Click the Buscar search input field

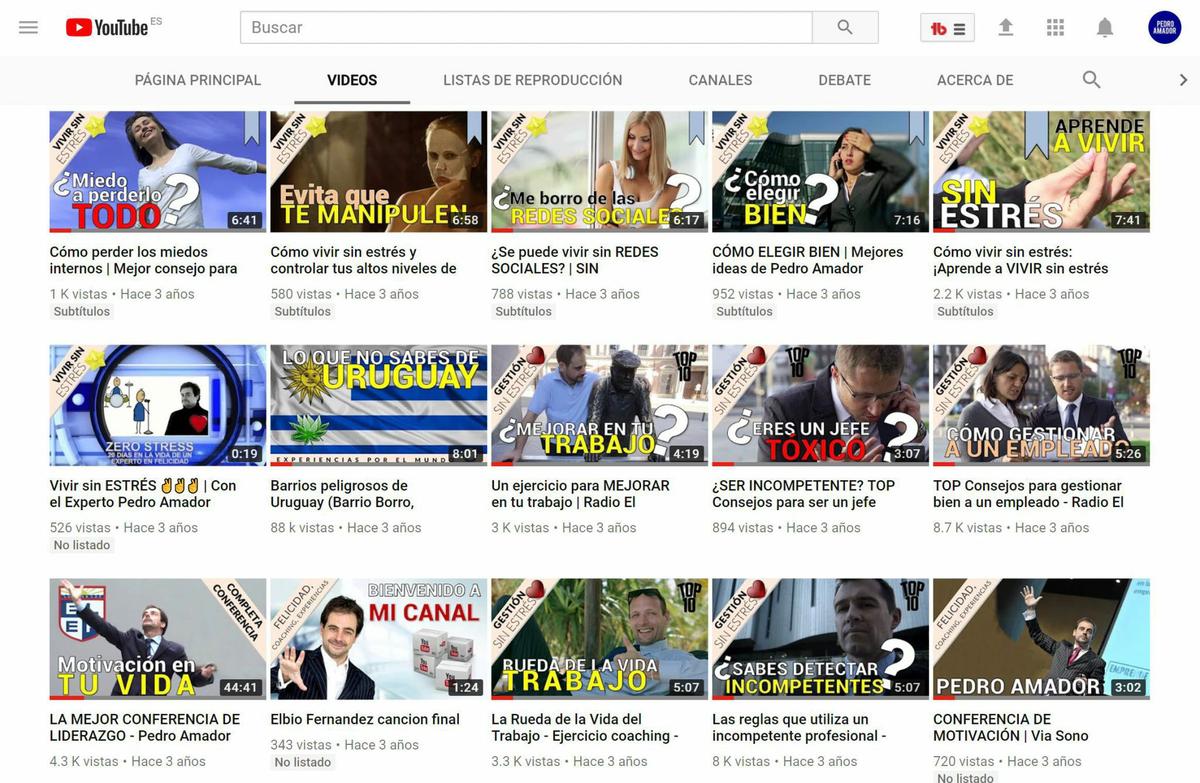[520, 27]
